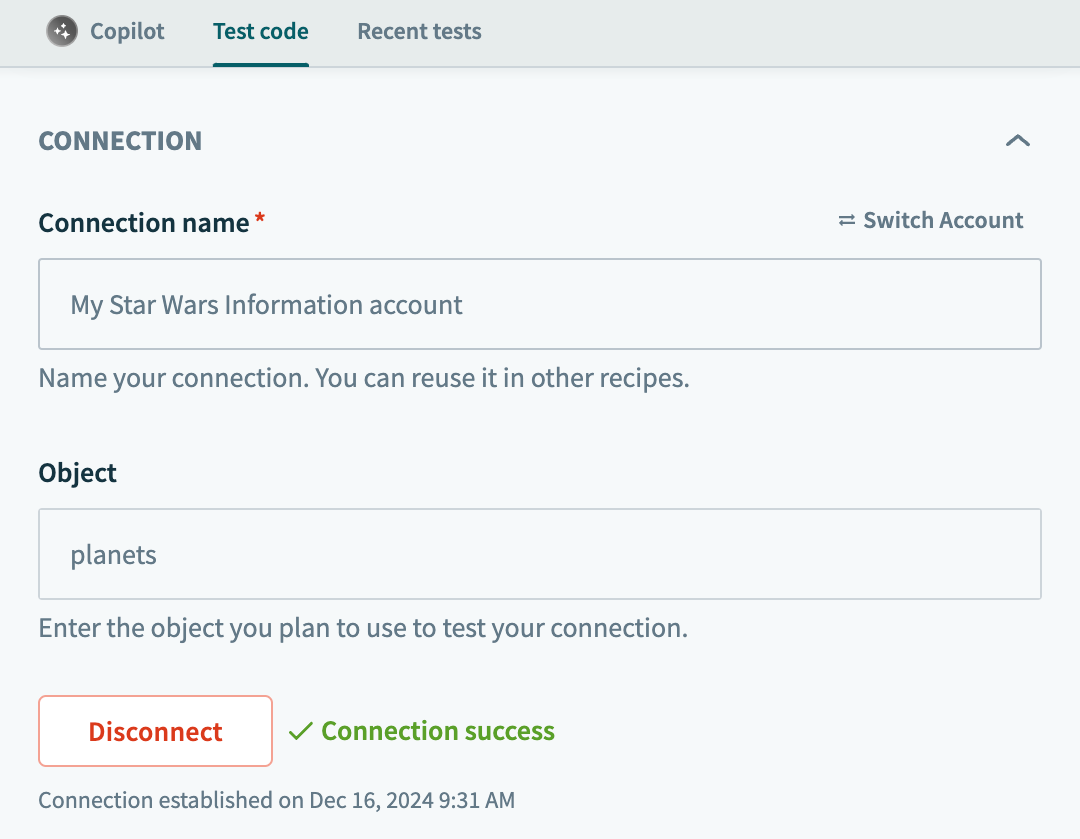This screenshot has width=1080, height=839.
Task: Focus the Object input field
Action: (x=540, y=554)
